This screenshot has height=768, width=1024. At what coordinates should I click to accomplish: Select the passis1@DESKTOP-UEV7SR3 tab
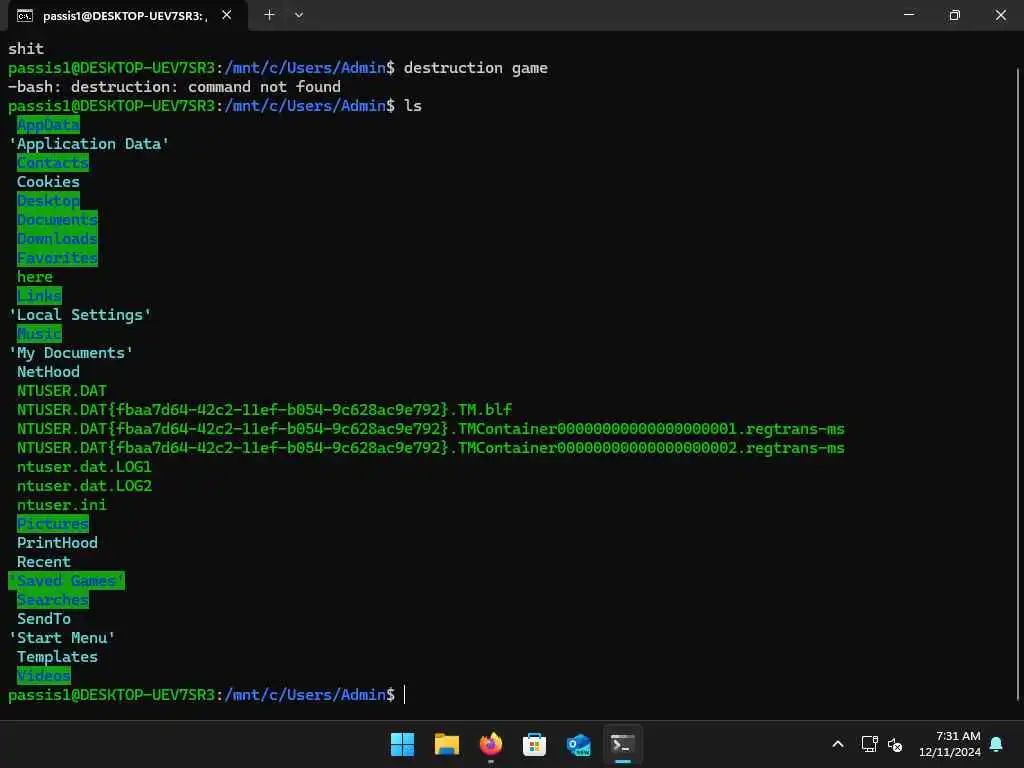[x=125, y=16]
